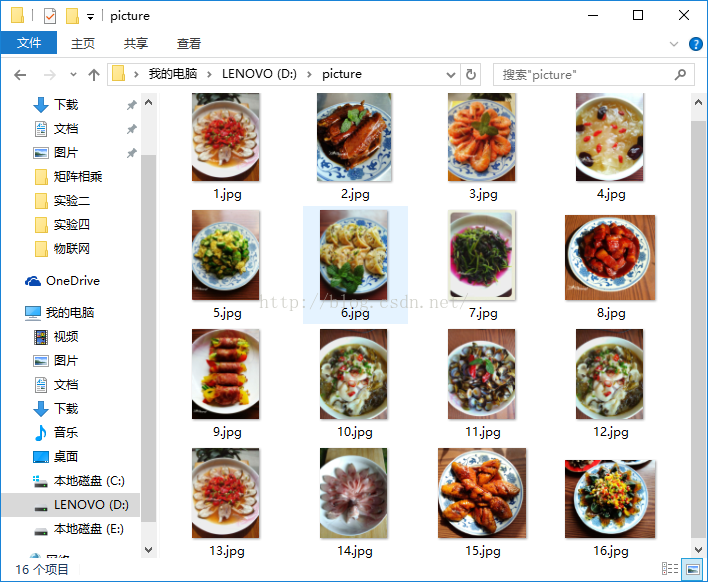Select the 5.jpg thumbnail
The width and height of the screenshot is (708, 582).
(225, 255)
